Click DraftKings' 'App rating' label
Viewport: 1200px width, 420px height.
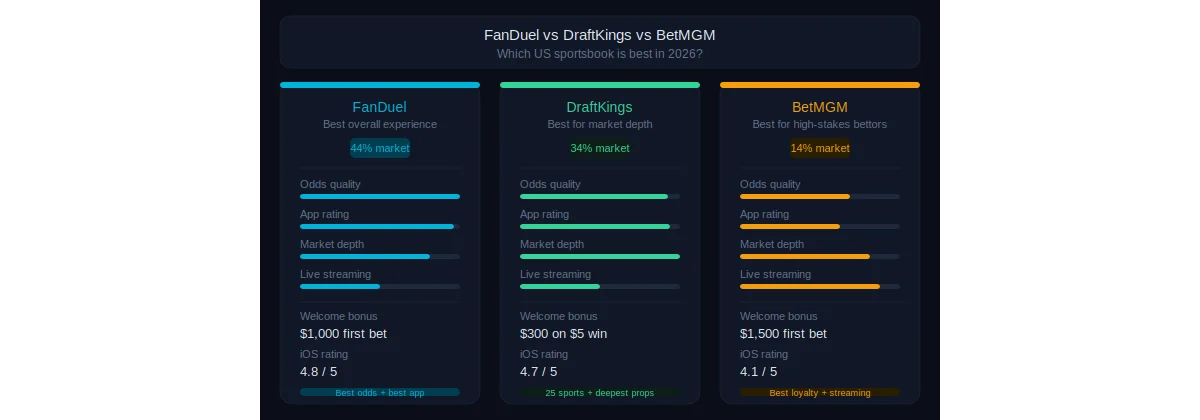[544, 214]
